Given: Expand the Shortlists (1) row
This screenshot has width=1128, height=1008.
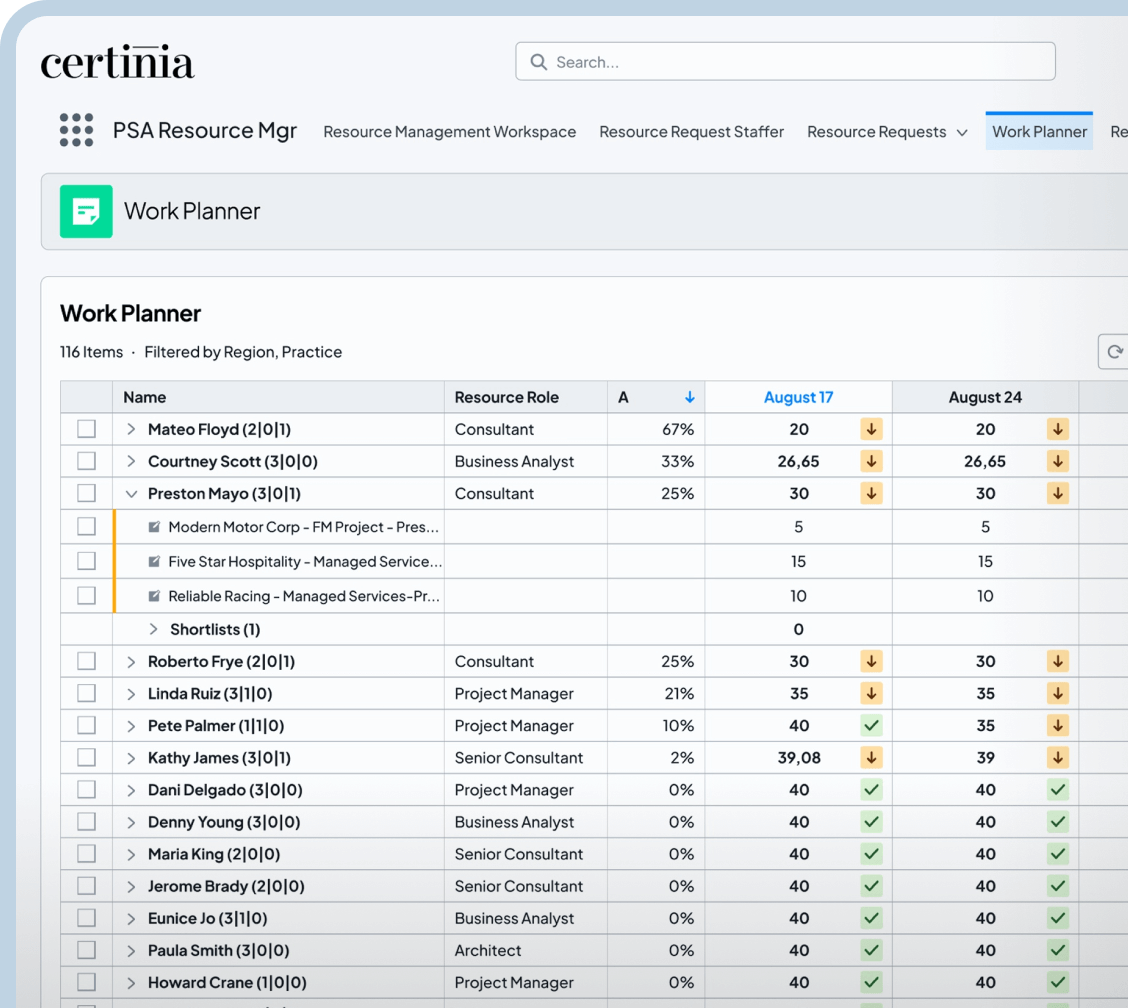Looking at the screenshot, I should click(153, 629).
